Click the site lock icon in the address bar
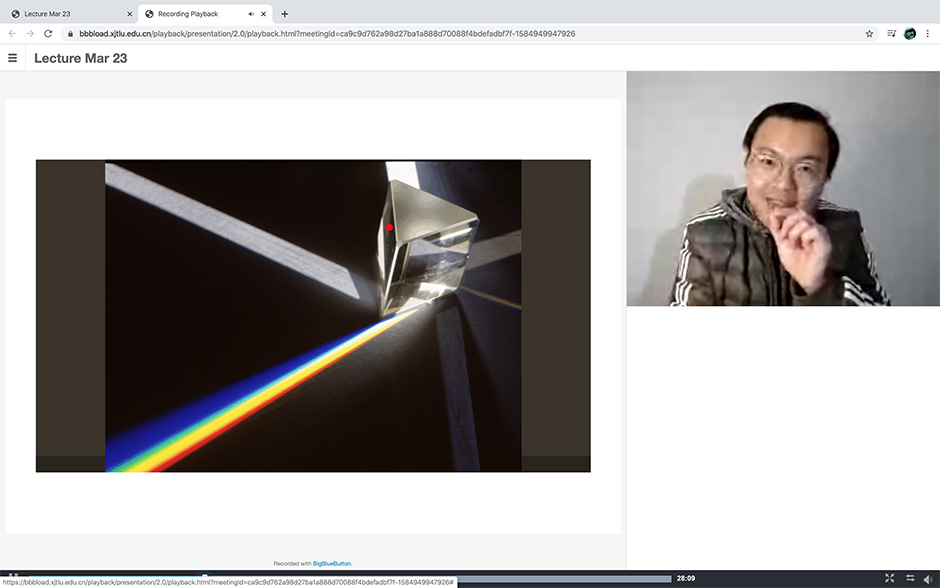Image resolution: width=940 pixels, height=588 pixels. (70, 33)
